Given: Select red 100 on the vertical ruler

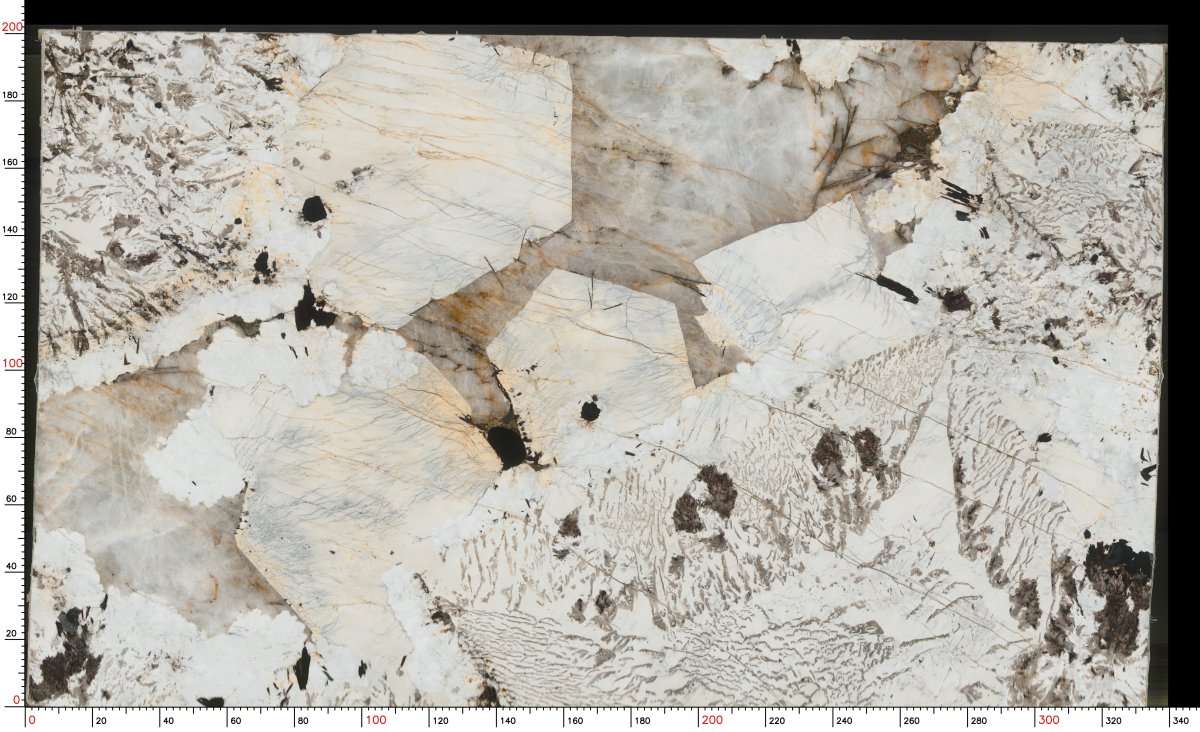Looking at the screenshot, I should tap(12, 364).
